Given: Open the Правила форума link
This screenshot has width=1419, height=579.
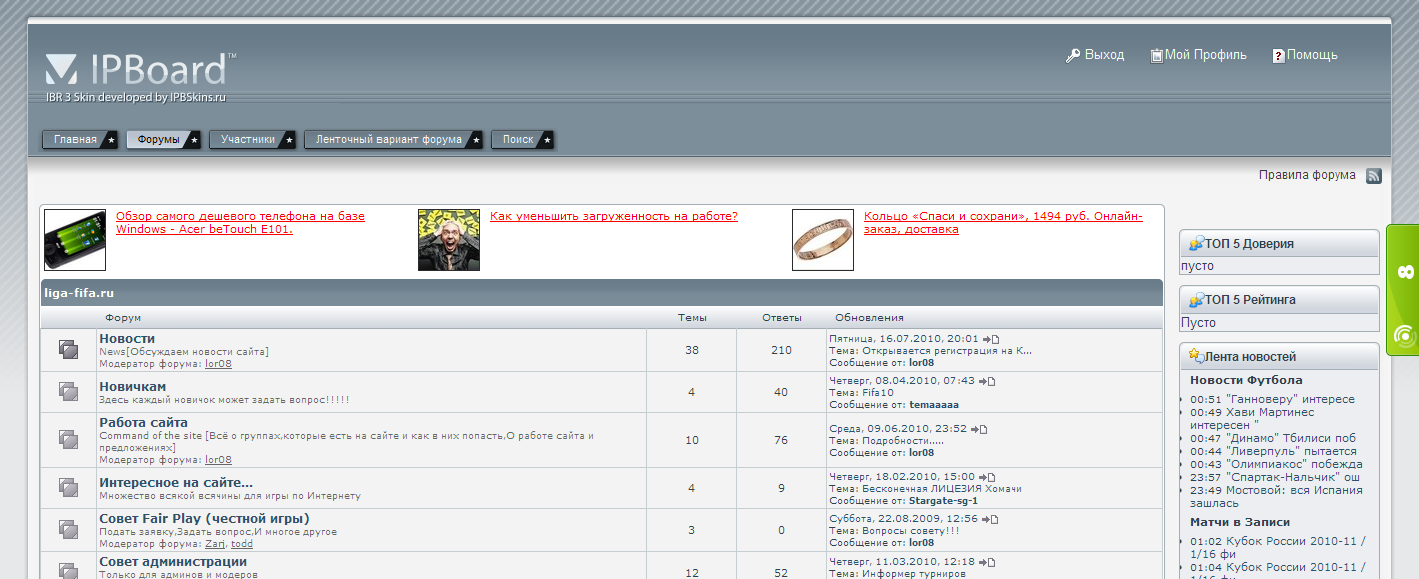Looking at the screenshot, I should [x=1307, y=175].
